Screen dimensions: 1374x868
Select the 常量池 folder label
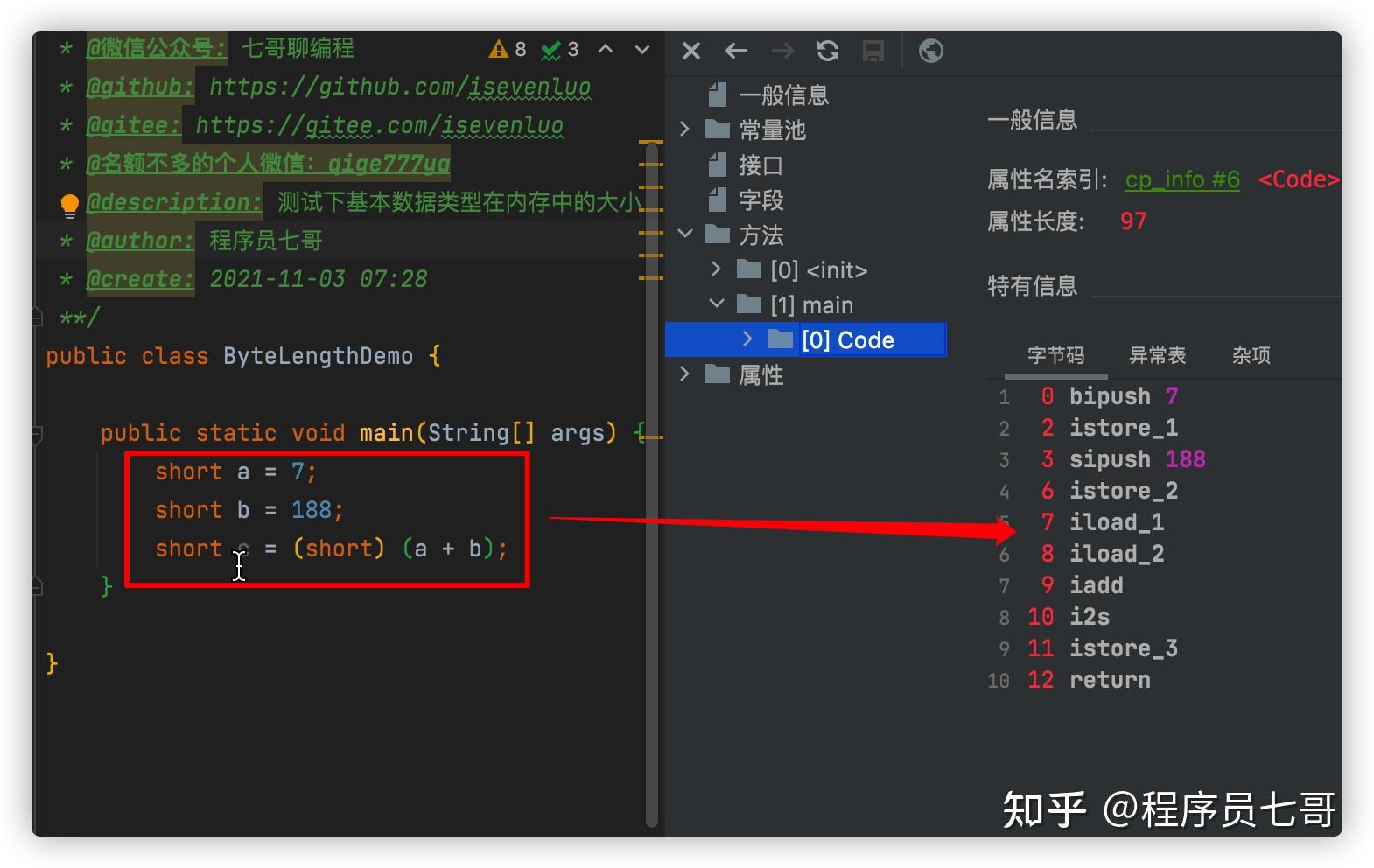pyautogui.click(x=772, y=129)
